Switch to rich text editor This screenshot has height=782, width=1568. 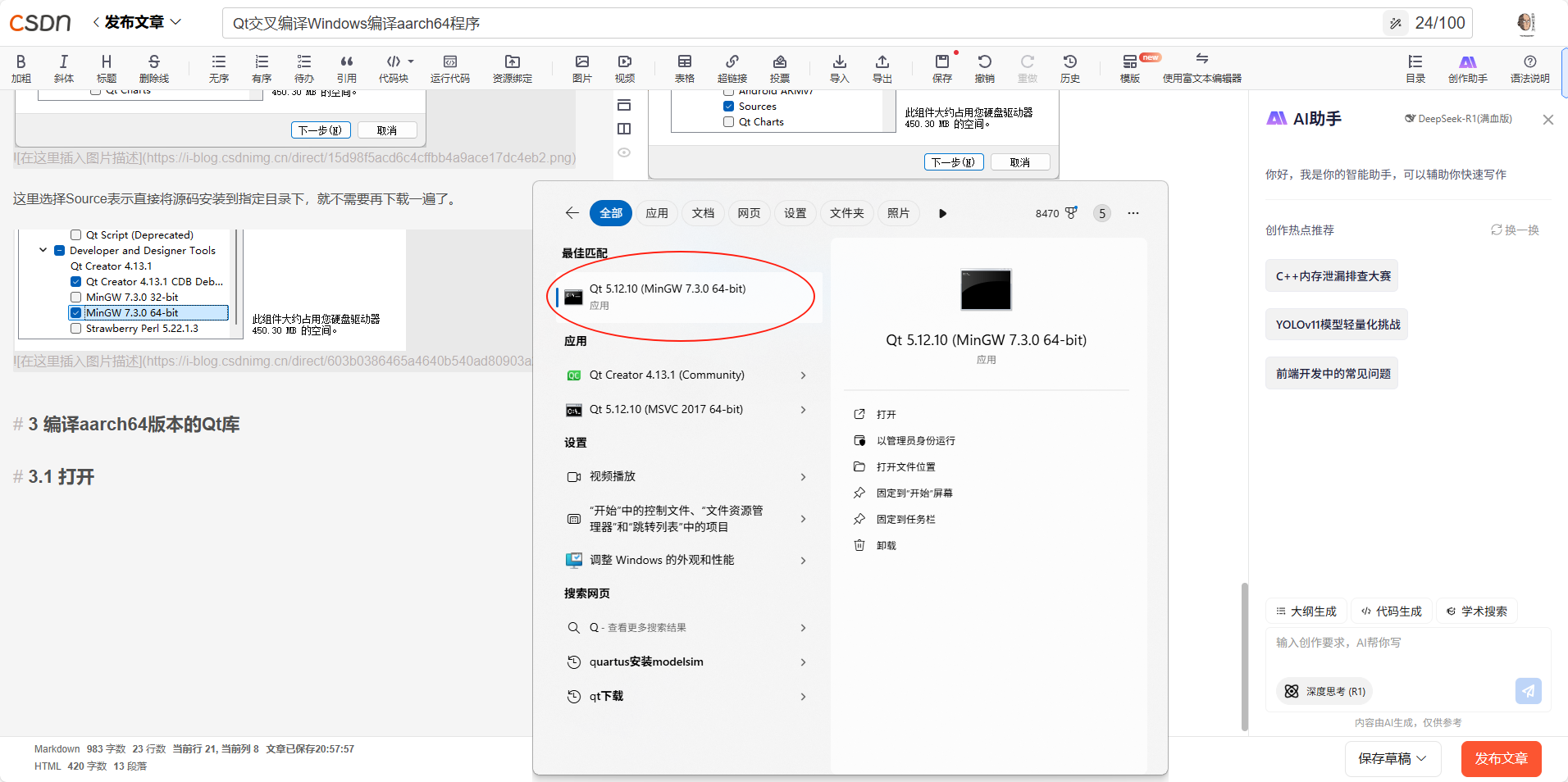click(x=1202, y=68)
